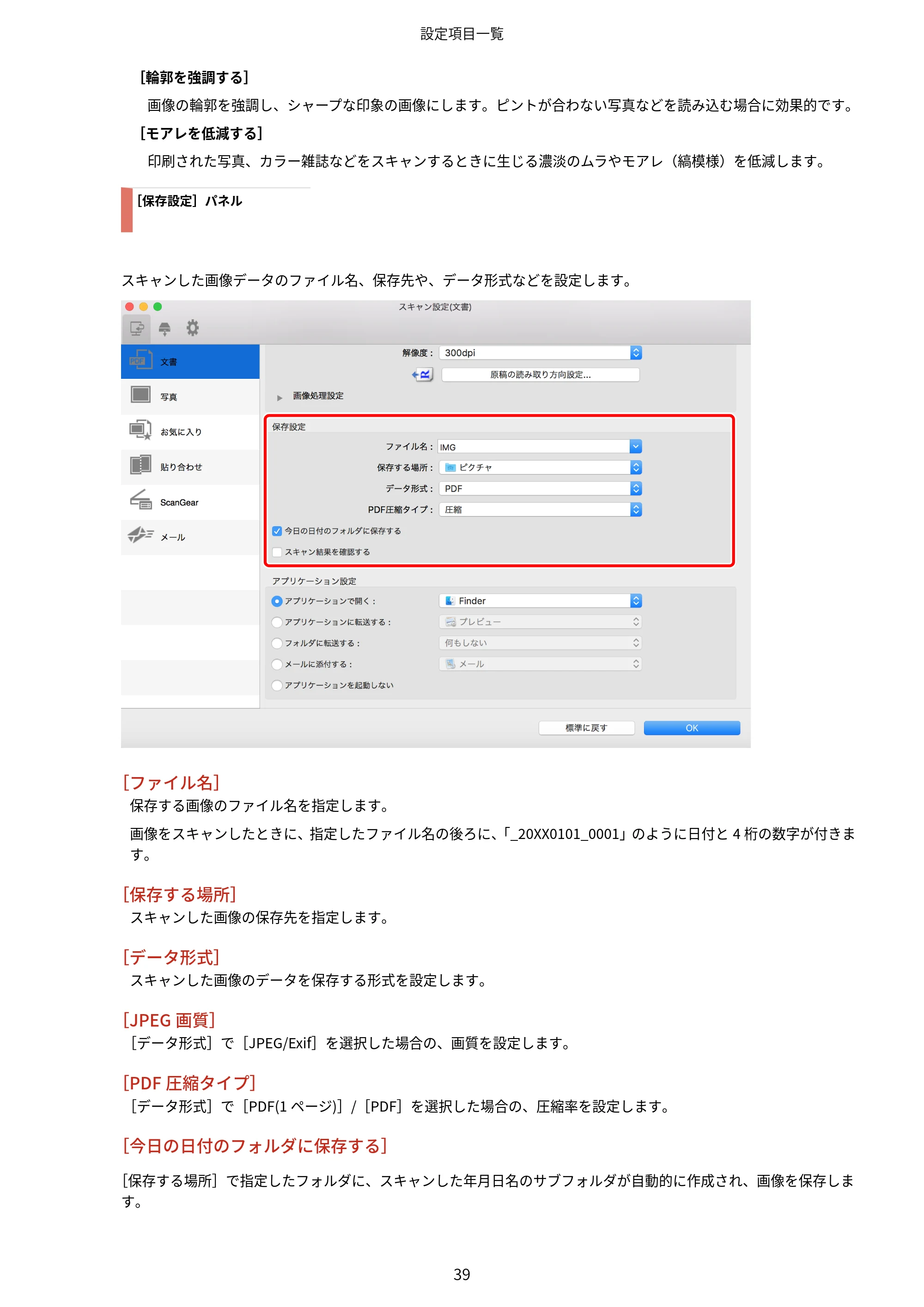Open the general settings gear tab
Viewport: 924px width, 1307px height.
(x=193, y=328)
